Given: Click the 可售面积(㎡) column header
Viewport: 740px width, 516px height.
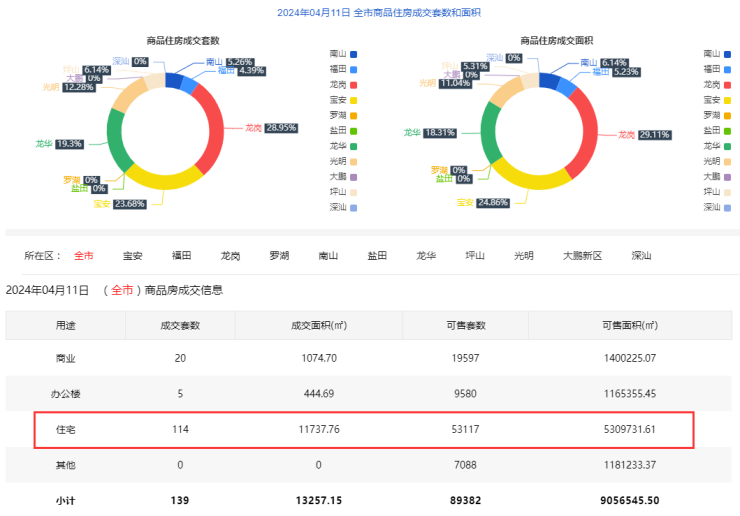Looking at the screenshot, I should point(629,325).
